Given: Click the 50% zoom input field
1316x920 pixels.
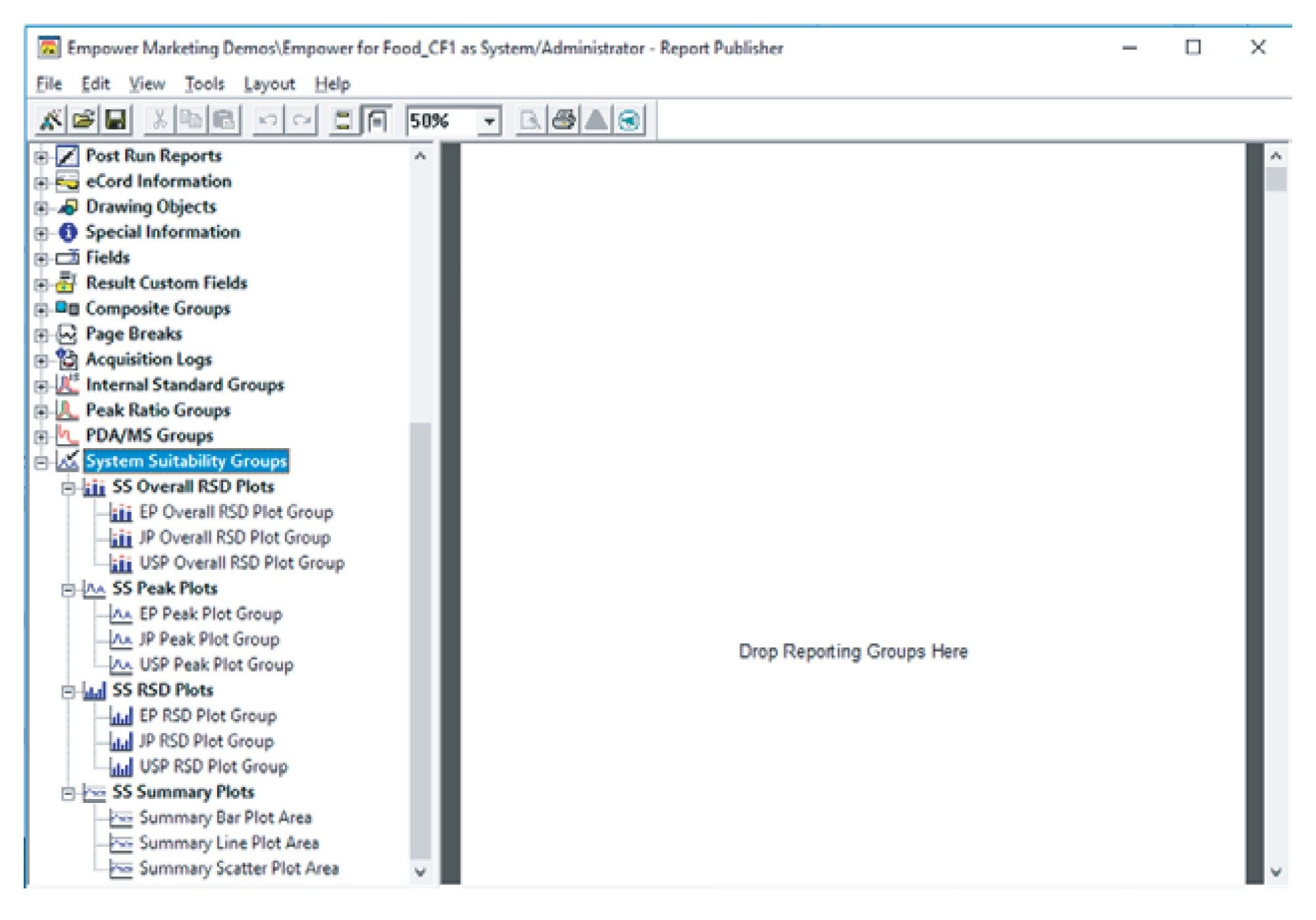Looking at the screenshot, I should click(442, 121).
